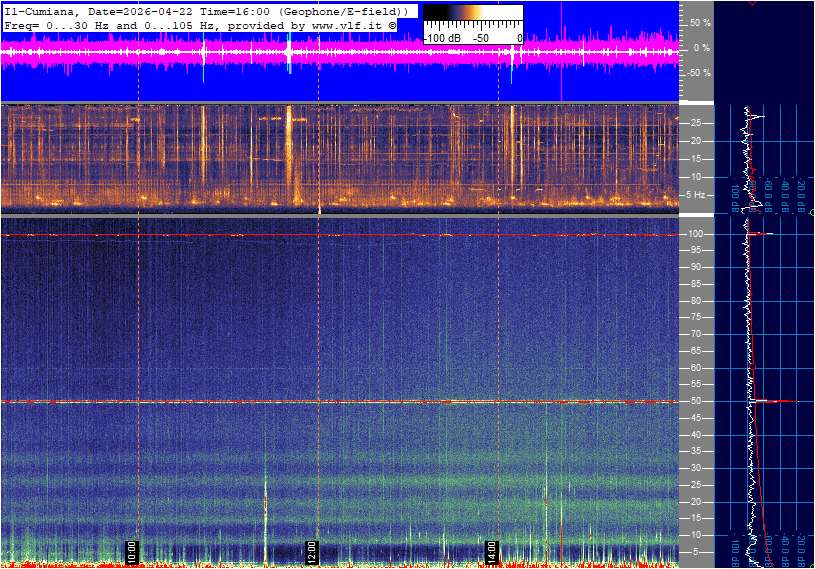
Task: Click '25' on the lower 0-105 Hz axis
Action: pos(695,485)
